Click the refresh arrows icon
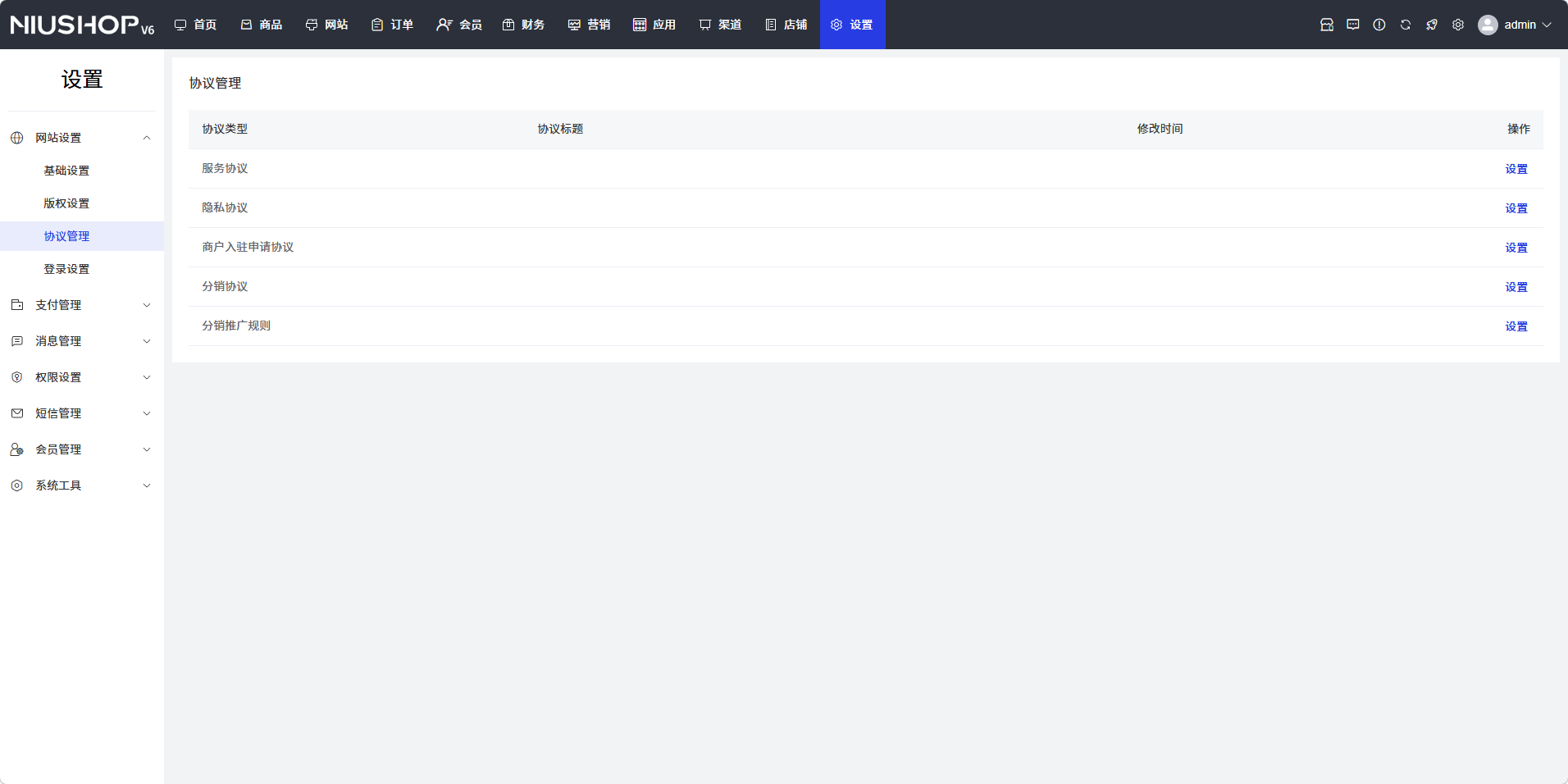This screenshot has height=784, width=1568. 1405,25
